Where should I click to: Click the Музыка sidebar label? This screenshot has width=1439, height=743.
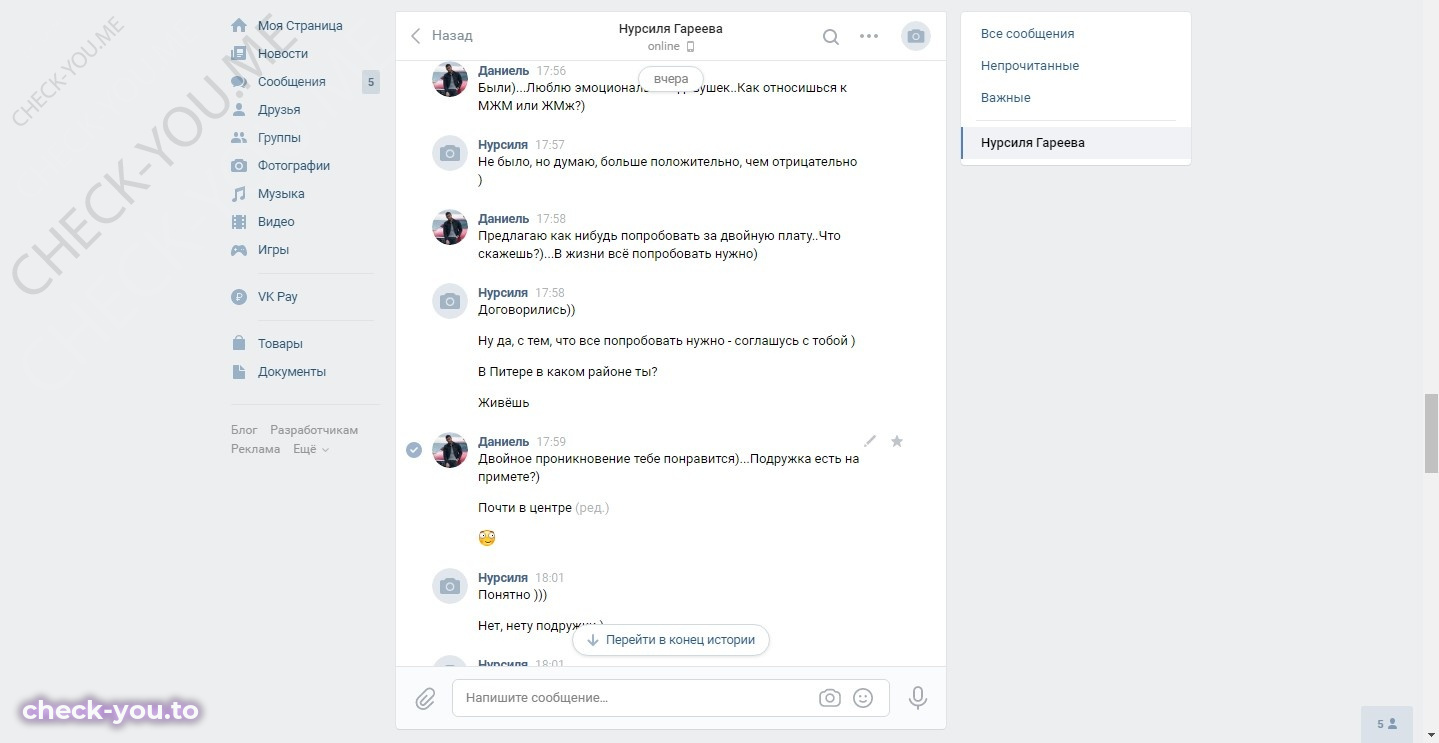click(x=281, y=194)
